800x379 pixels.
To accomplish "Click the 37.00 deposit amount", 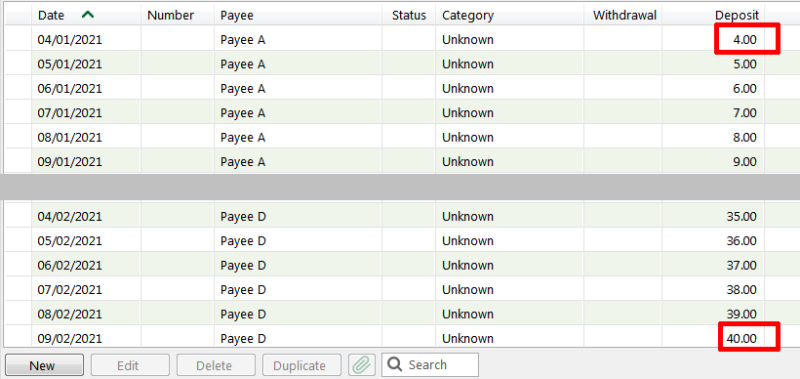I will tap(742, 265).
